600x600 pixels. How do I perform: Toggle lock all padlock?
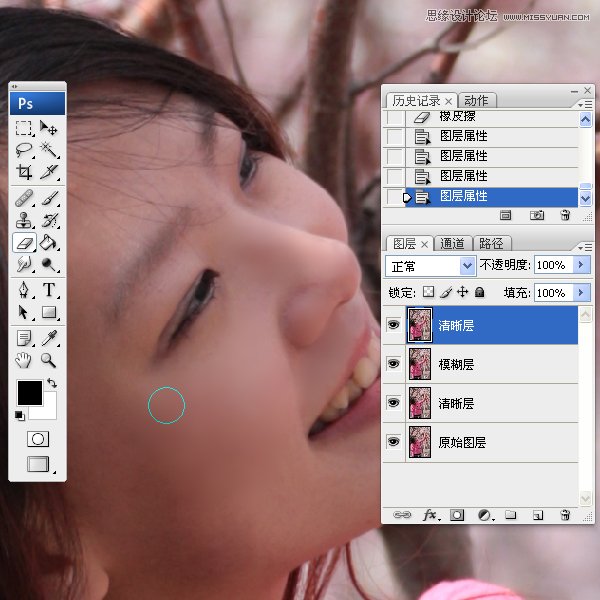479,292
